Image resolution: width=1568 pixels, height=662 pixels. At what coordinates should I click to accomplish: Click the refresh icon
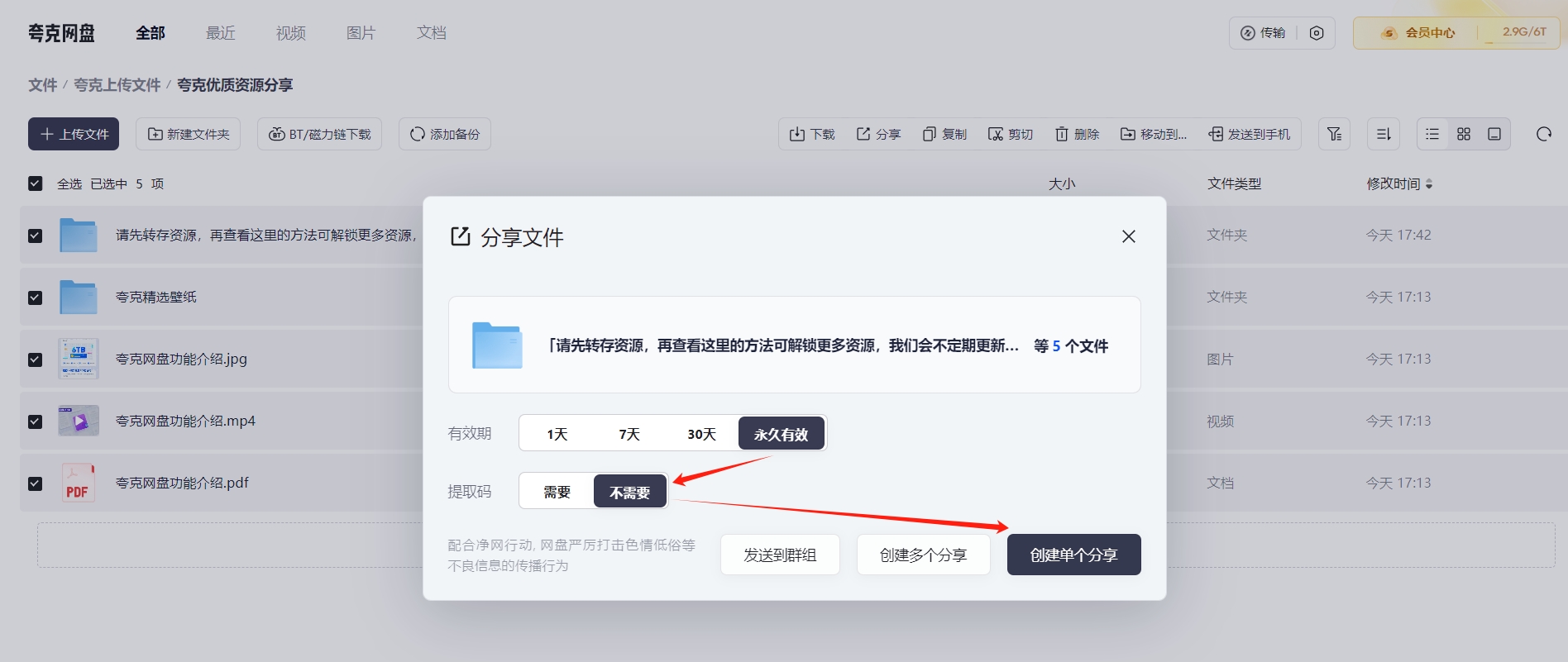(1544, 134)
